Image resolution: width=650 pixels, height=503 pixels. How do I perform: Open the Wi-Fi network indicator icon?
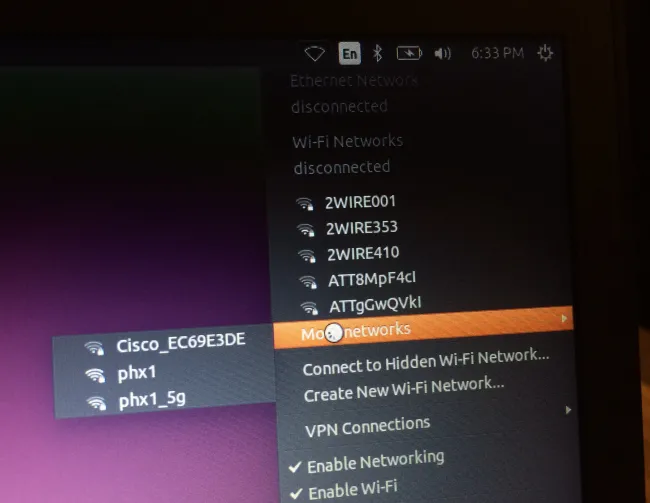(x=315, y=54)
